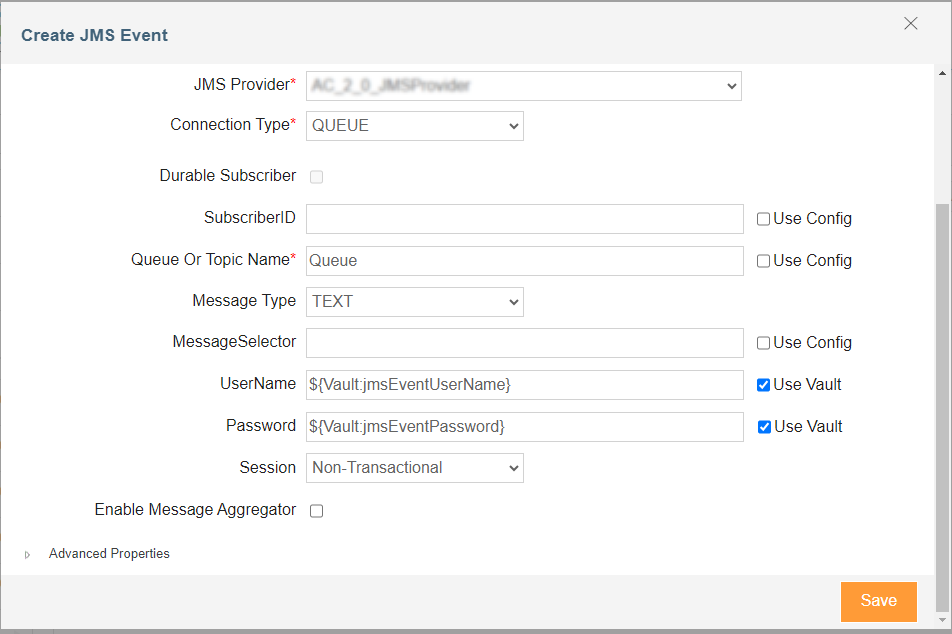Open the Session dropdown

[415, 468]
